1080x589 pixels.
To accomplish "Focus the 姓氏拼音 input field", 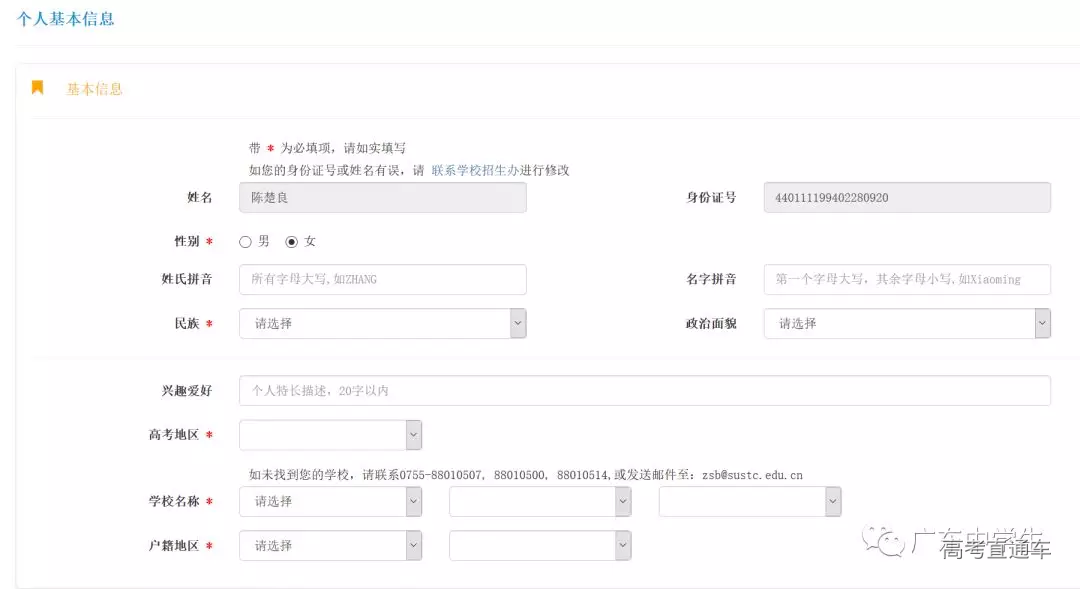I will (382, 280).
